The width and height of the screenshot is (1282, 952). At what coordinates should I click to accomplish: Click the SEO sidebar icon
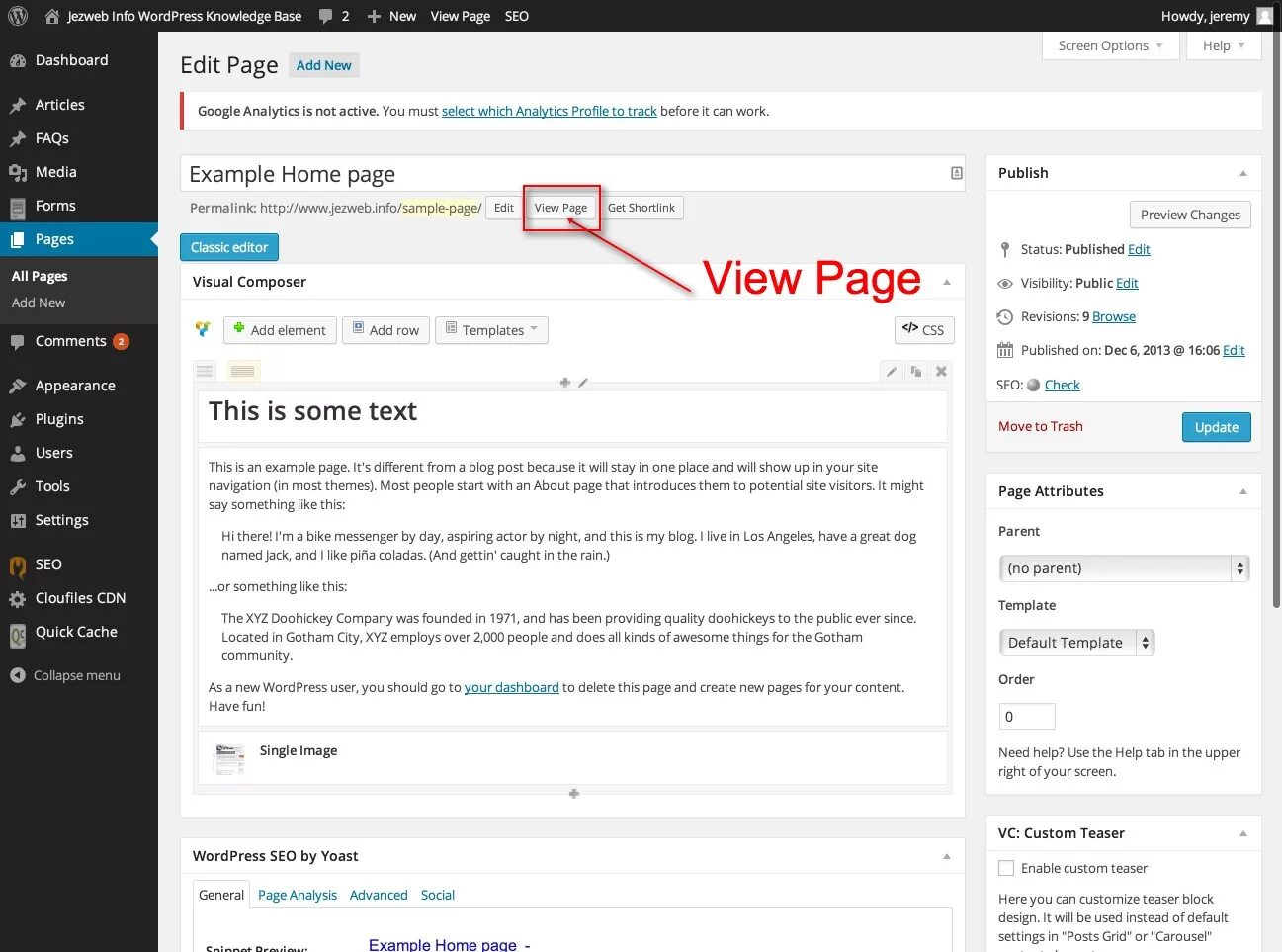coord(17,563)
